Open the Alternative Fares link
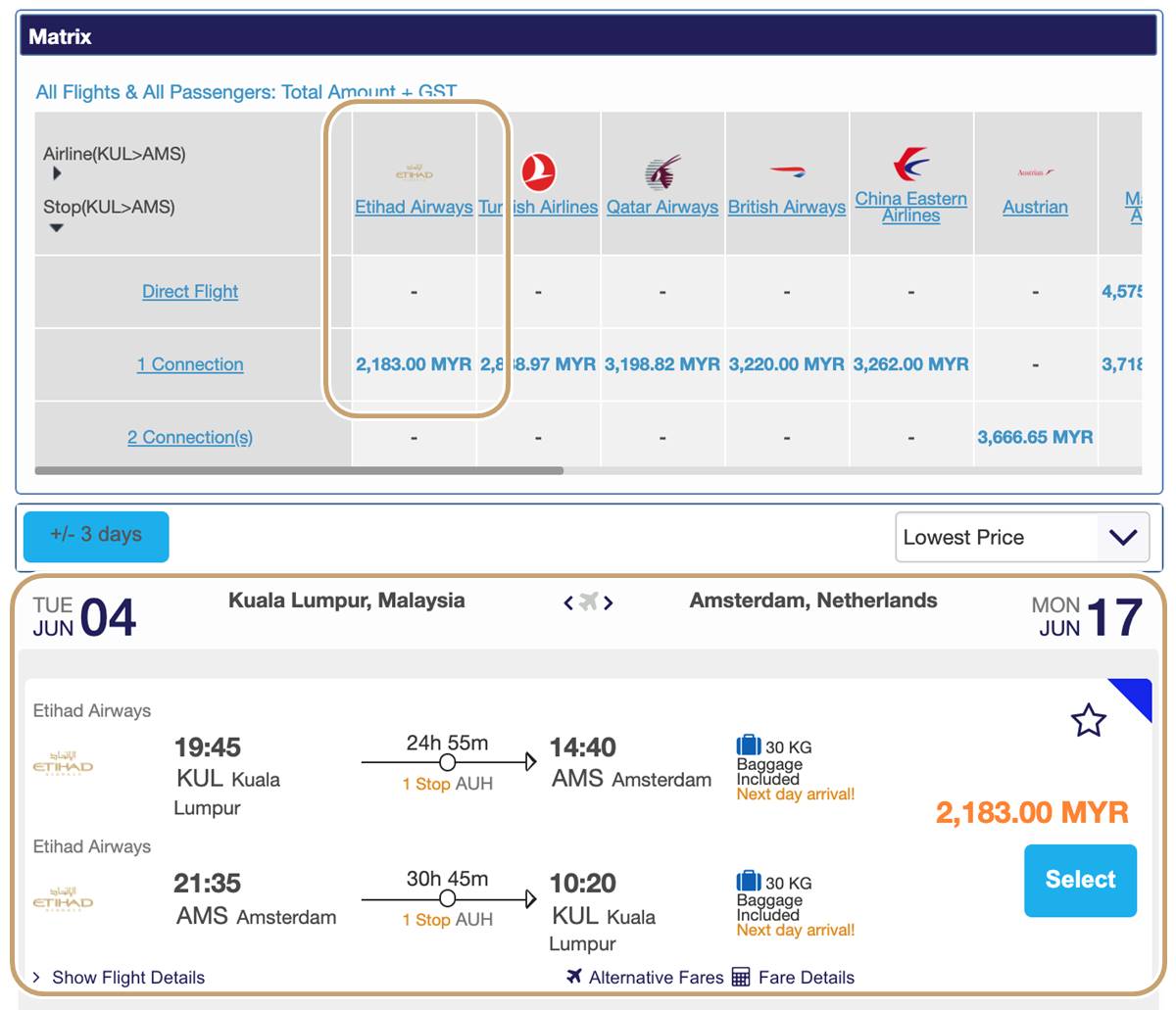This screenshot has width=1176, height=1010. (656, 978)
